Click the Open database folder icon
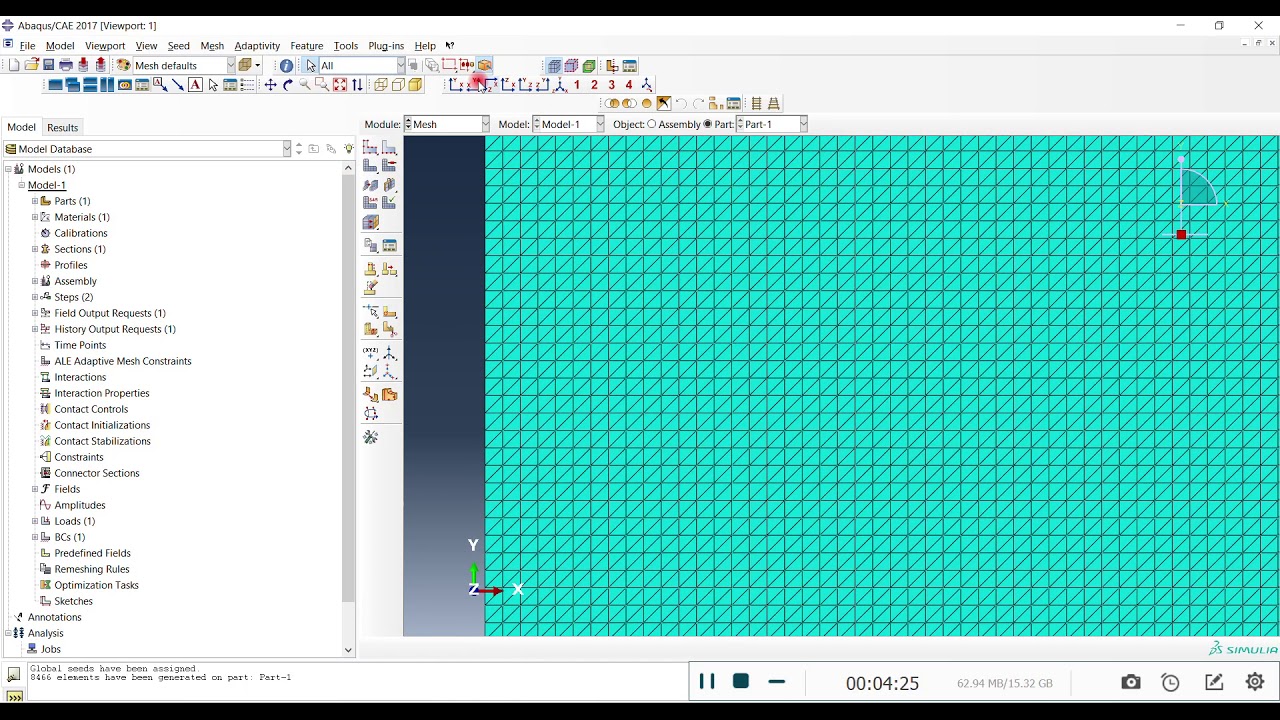This screenshot has width=1280, height=720. (x=31, y=65)
